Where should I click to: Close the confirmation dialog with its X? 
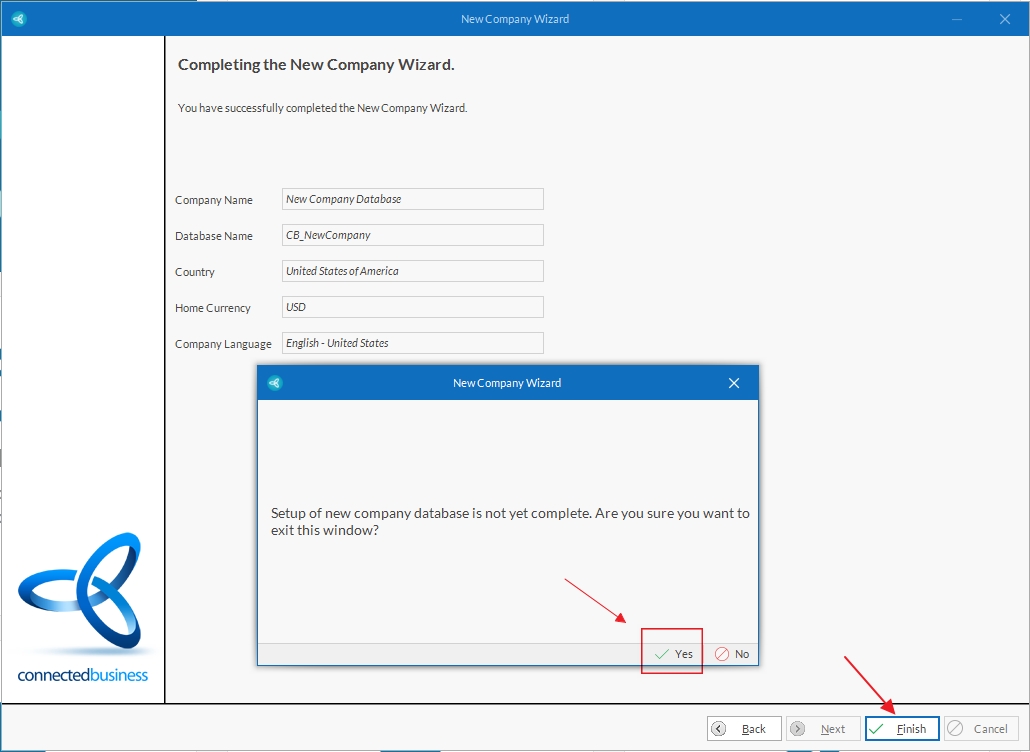coord(734,383)
